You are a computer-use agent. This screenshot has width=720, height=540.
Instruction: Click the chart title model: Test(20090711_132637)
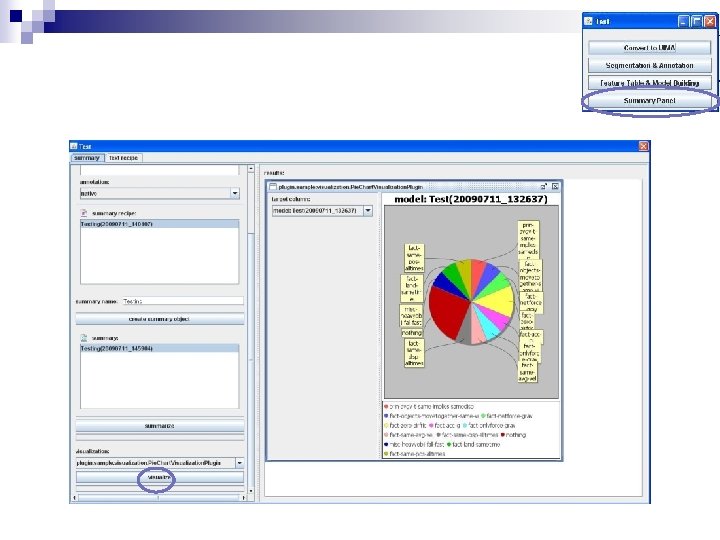[471, 199]
